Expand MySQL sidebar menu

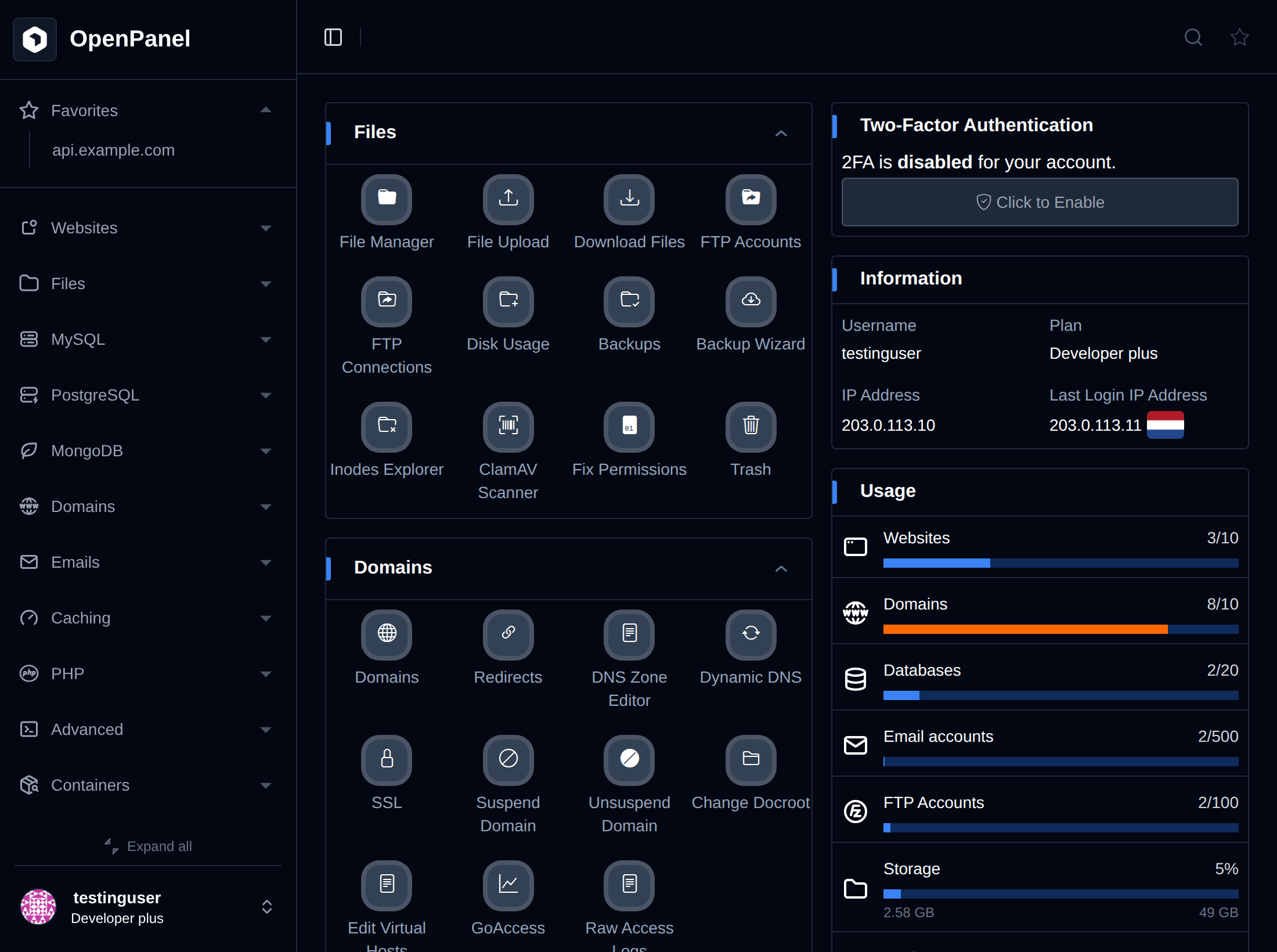click(145, 339)
